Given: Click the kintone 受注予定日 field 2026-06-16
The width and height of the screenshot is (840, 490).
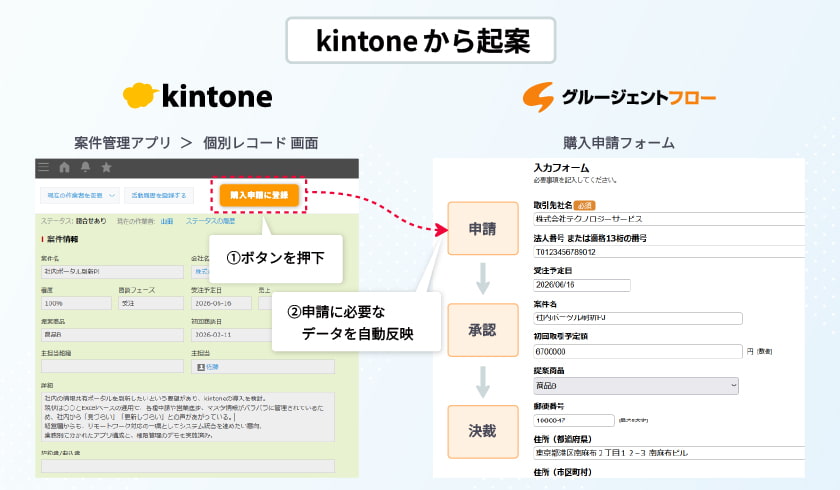Looking at the screenshot, I should pyautogui.click(x=221, y=303).
